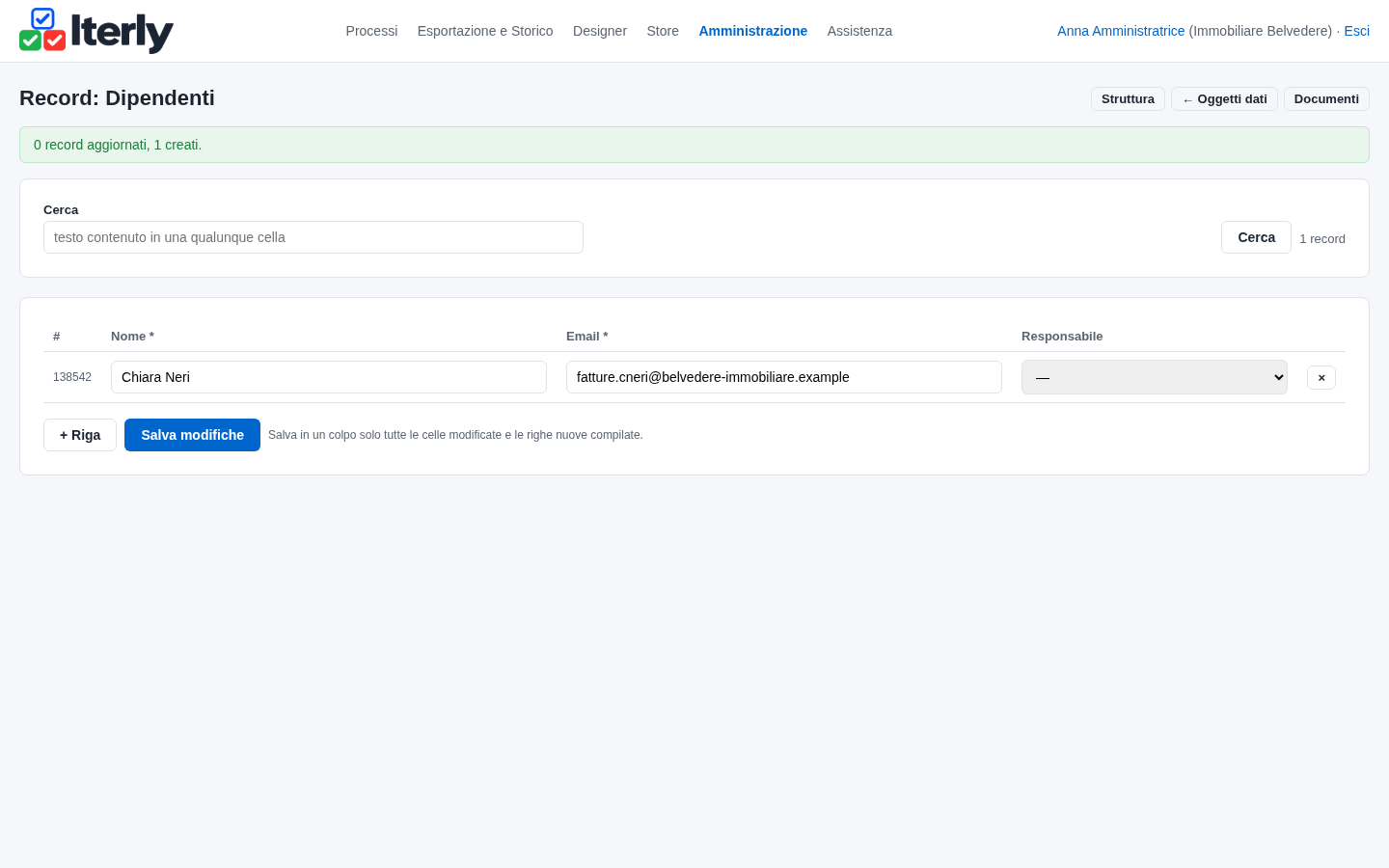Open the Responsabile dropdown
This screenshot has width=1389, height=868.
click(1155, 377)
